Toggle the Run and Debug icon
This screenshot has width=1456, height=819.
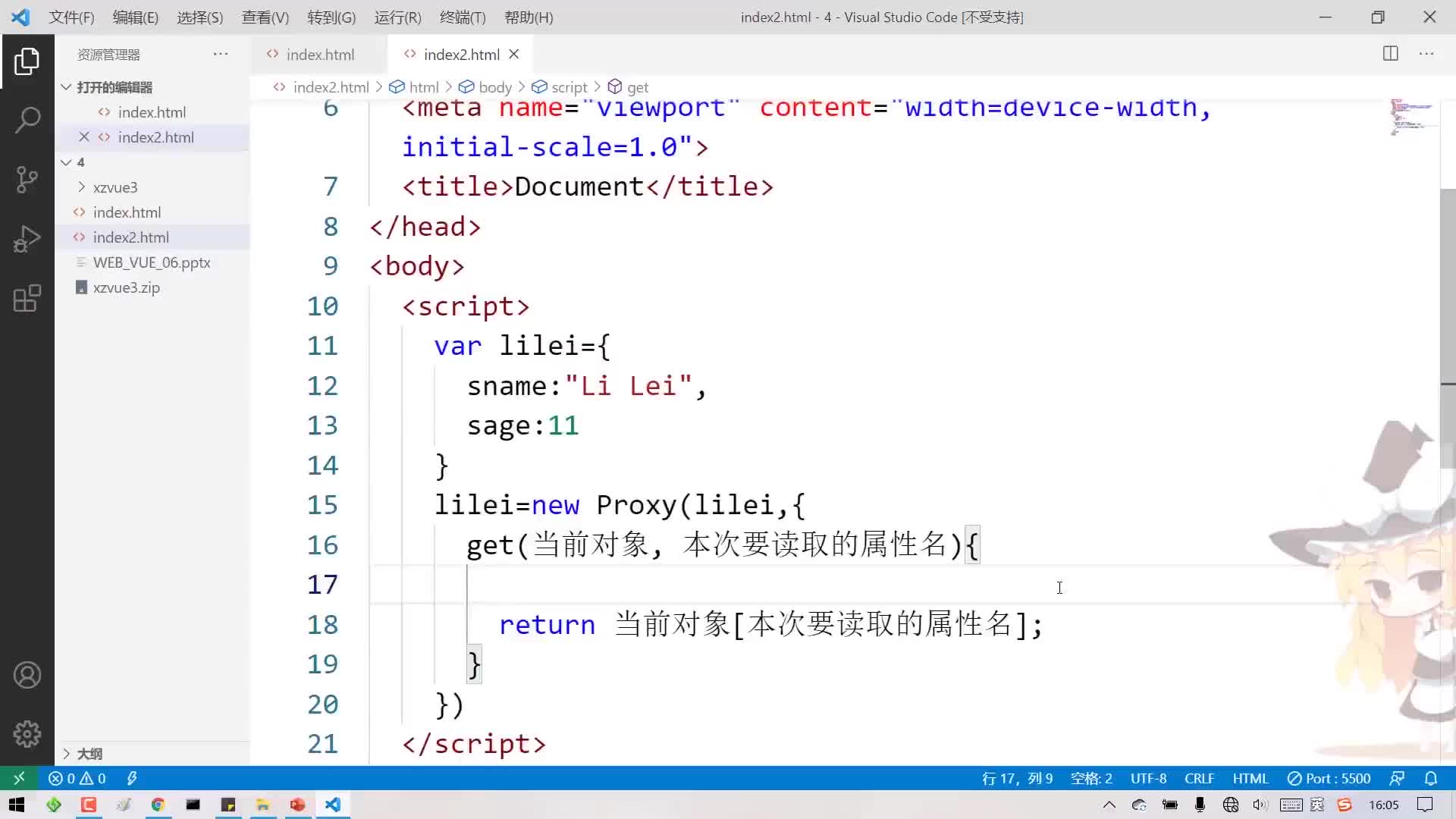coord(27,238)
